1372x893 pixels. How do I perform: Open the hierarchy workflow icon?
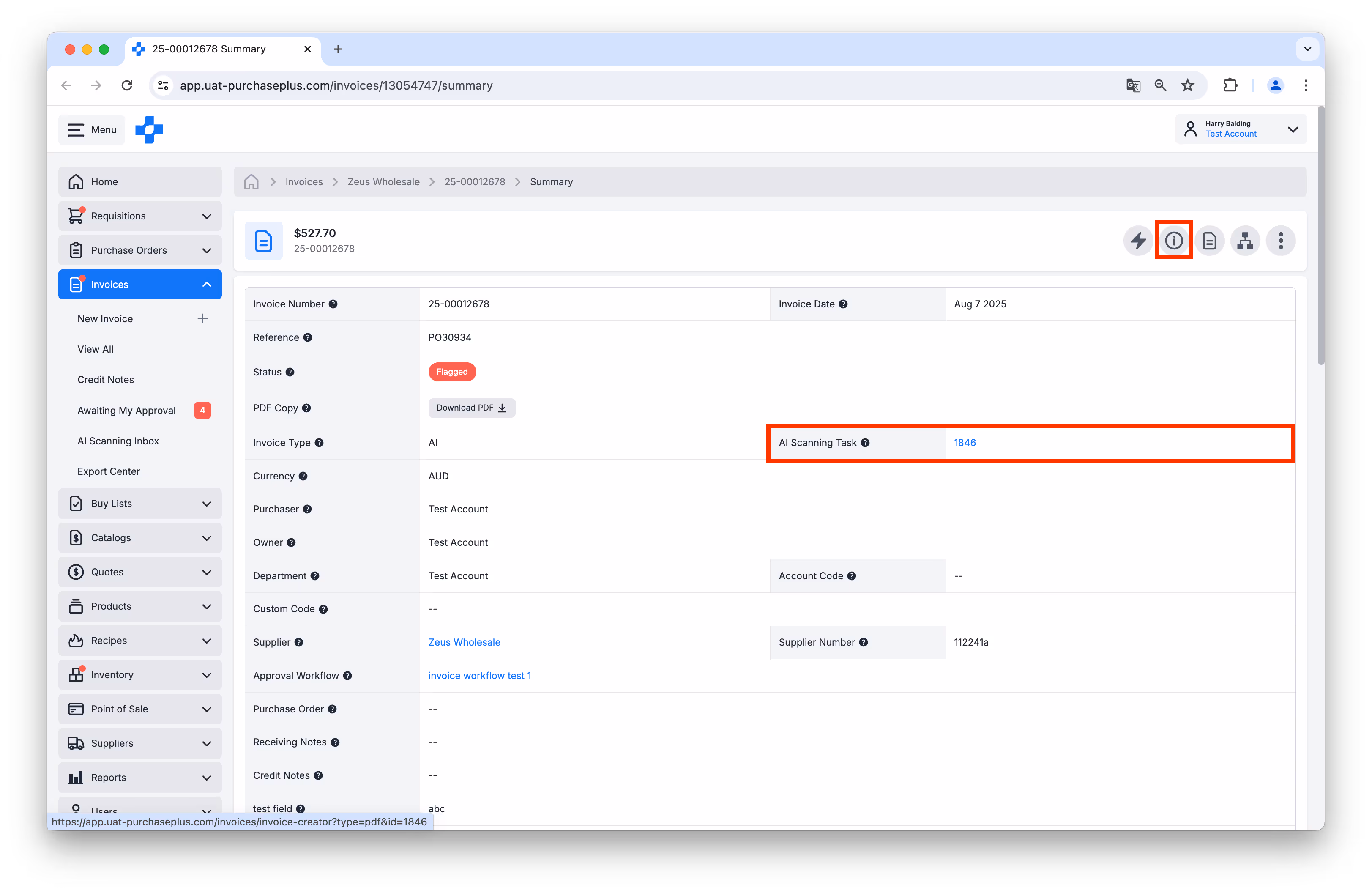[x=1245, y=241]
